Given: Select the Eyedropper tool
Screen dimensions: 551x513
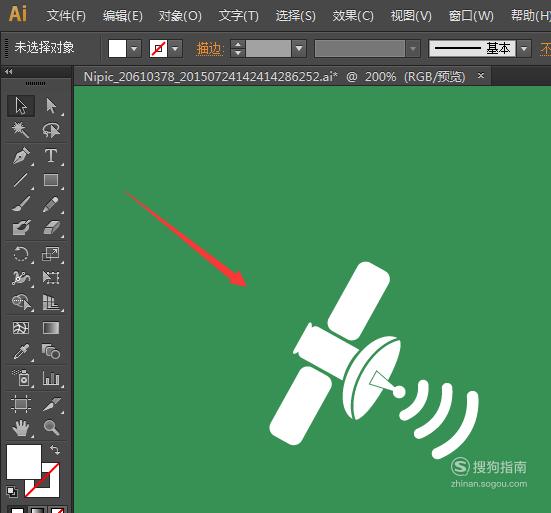Looking at the screenshot, I should coord(21,351).
